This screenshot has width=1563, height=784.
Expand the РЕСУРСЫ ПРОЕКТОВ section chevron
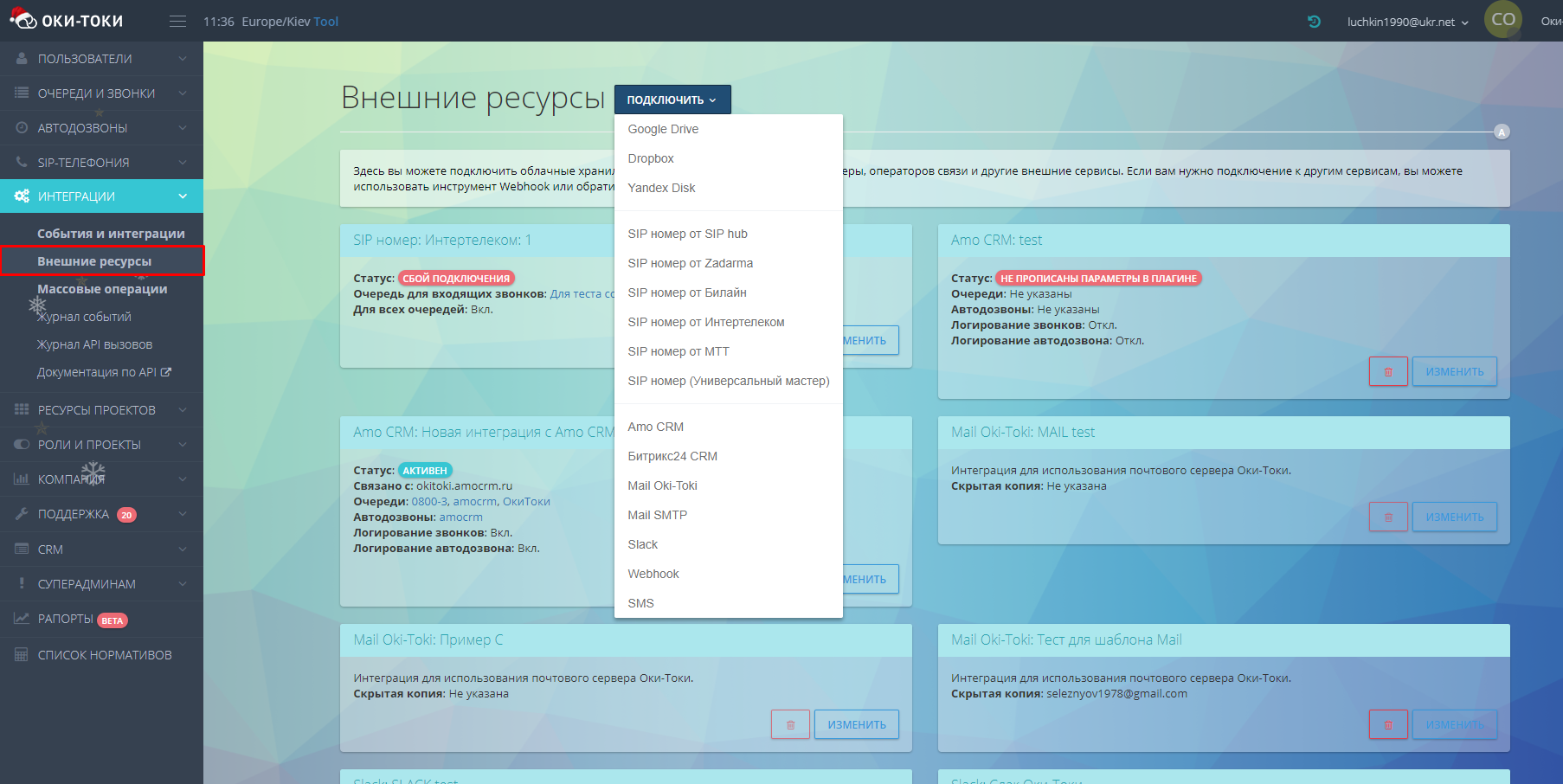click(183, 410)
